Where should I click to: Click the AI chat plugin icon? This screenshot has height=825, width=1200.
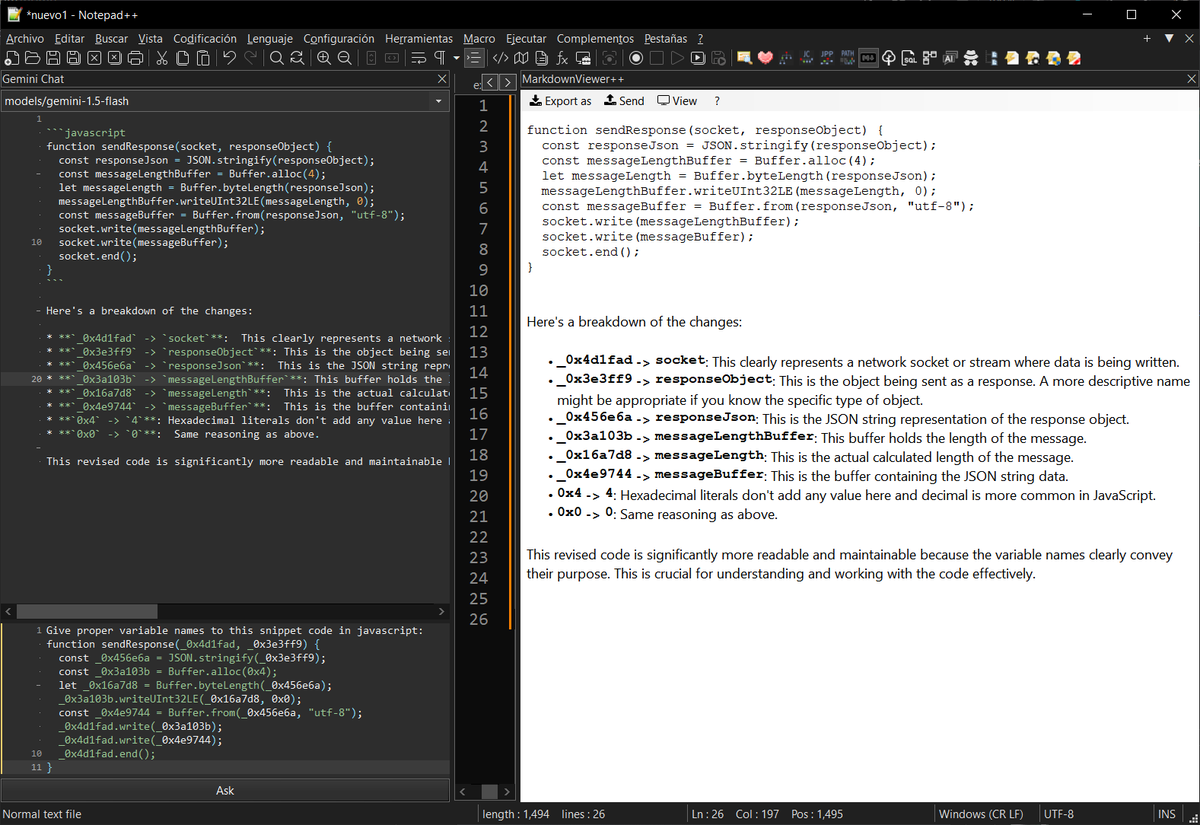point(948,58)
